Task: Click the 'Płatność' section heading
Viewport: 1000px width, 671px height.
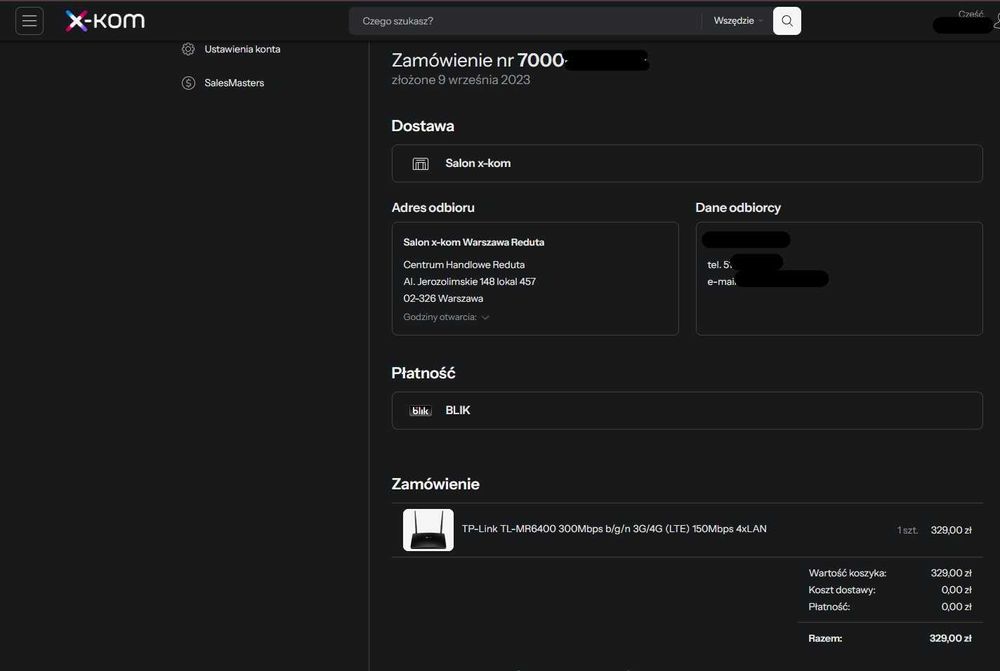Action: pyautogui.click(x=423, y=373)
